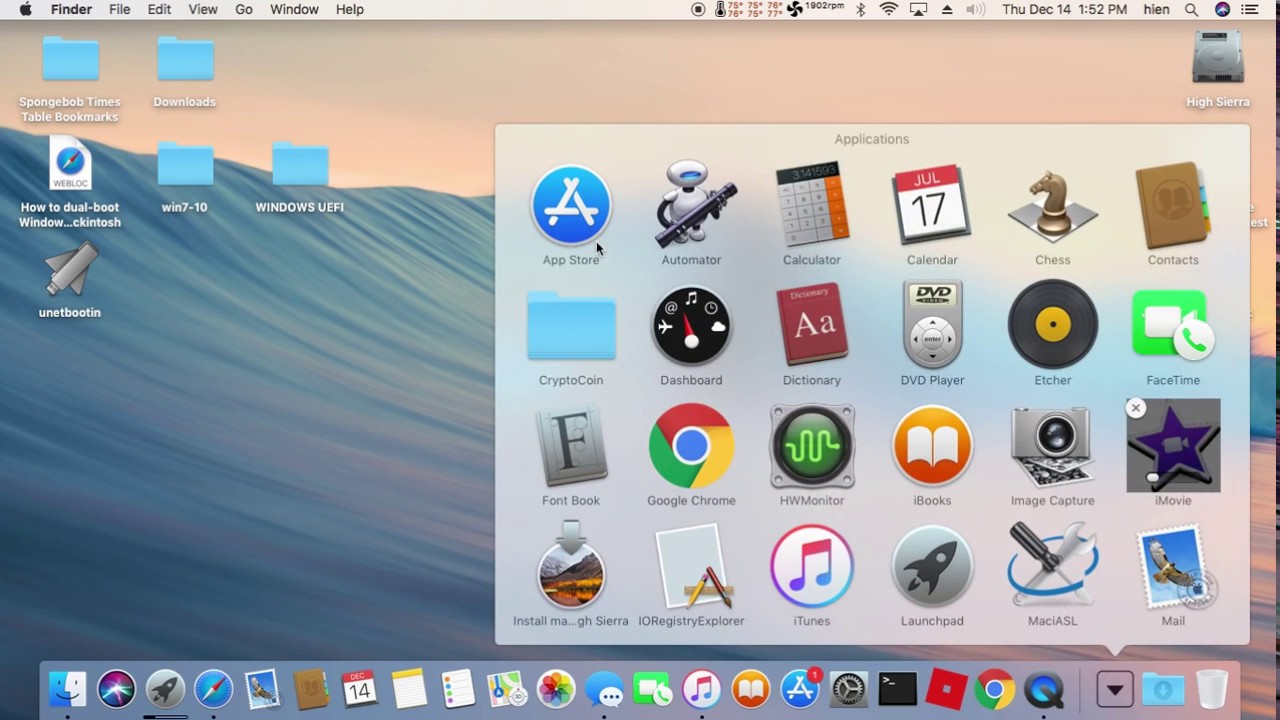Open the Finder menu
The width and height of the screenshot is (1280, 720).
[x=72, y=9]
